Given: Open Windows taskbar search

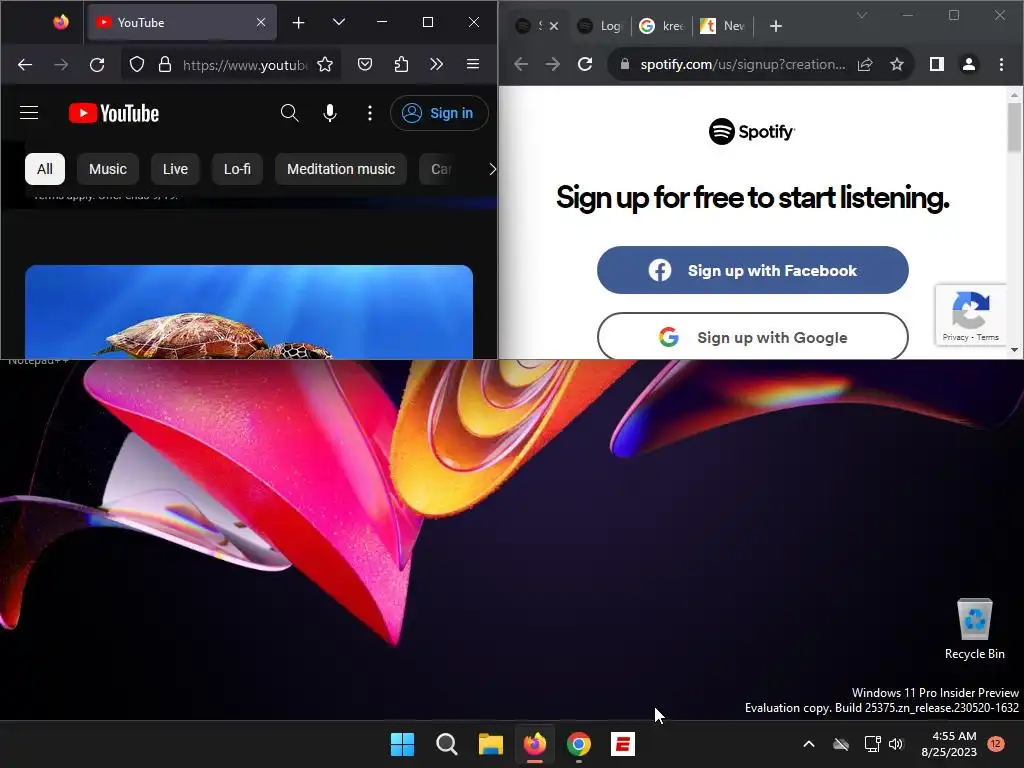Looking at the screenshot, I should pyautogui.click(x=447, y=744).
